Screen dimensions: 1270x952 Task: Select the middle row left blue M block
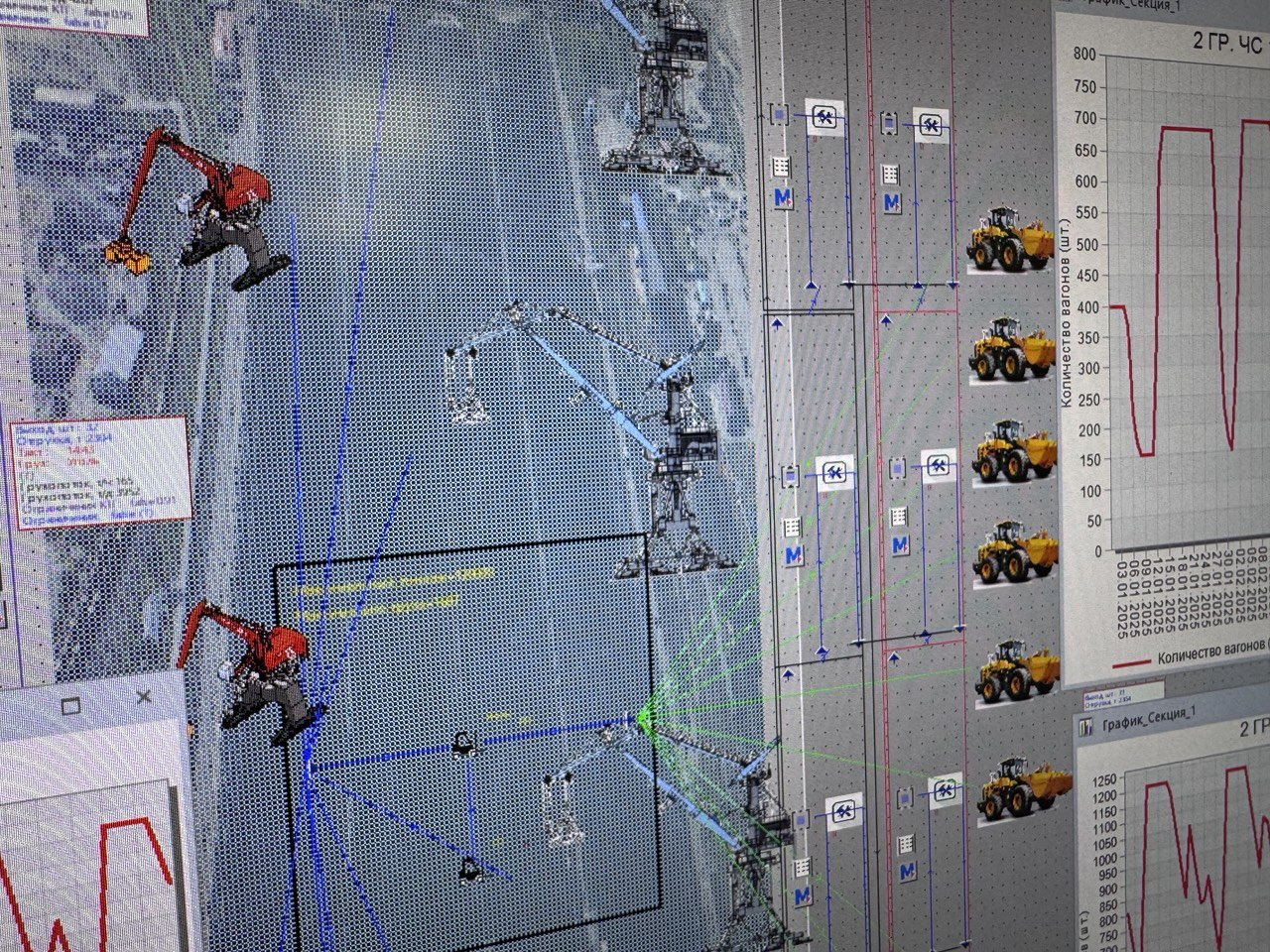pos(794,555)
